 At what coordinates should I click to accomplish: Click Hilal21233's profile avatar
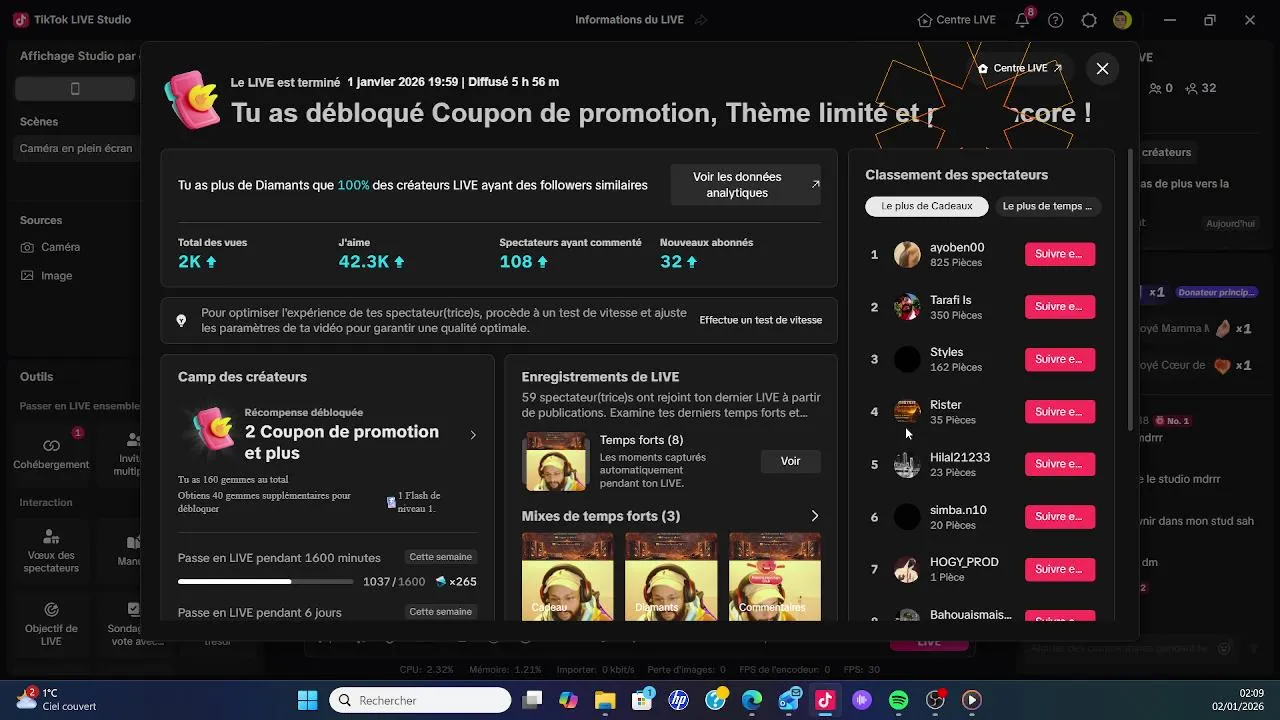click(907, 464)
